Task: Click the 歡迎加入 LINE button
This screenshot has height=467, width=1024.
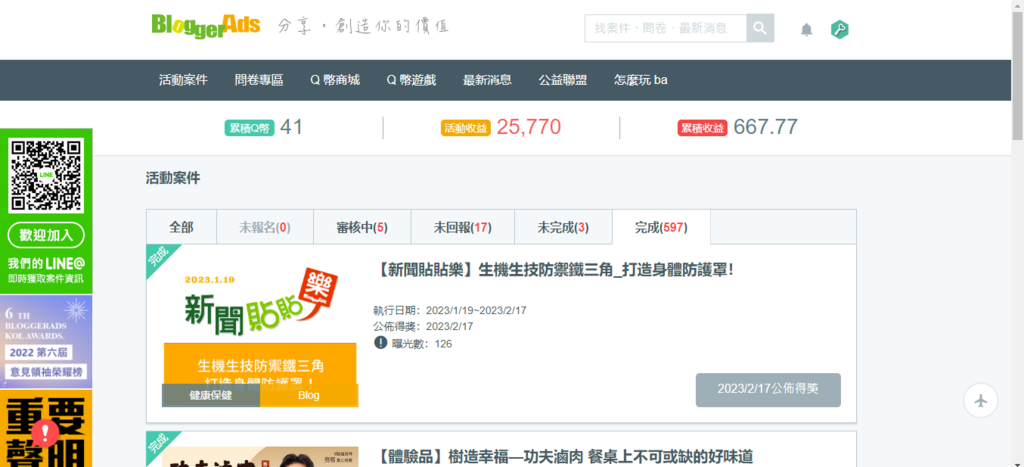Action: click(46, 235)
